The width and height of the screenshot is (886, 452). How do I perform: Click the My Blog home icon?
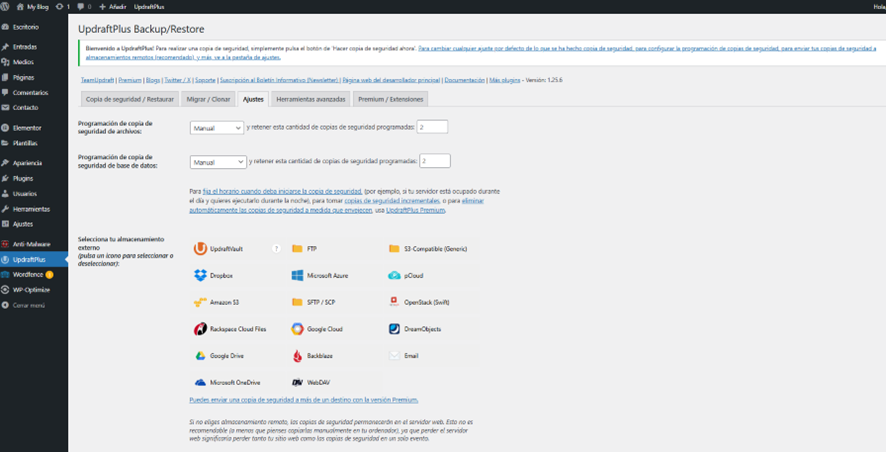tap(20, 7)
